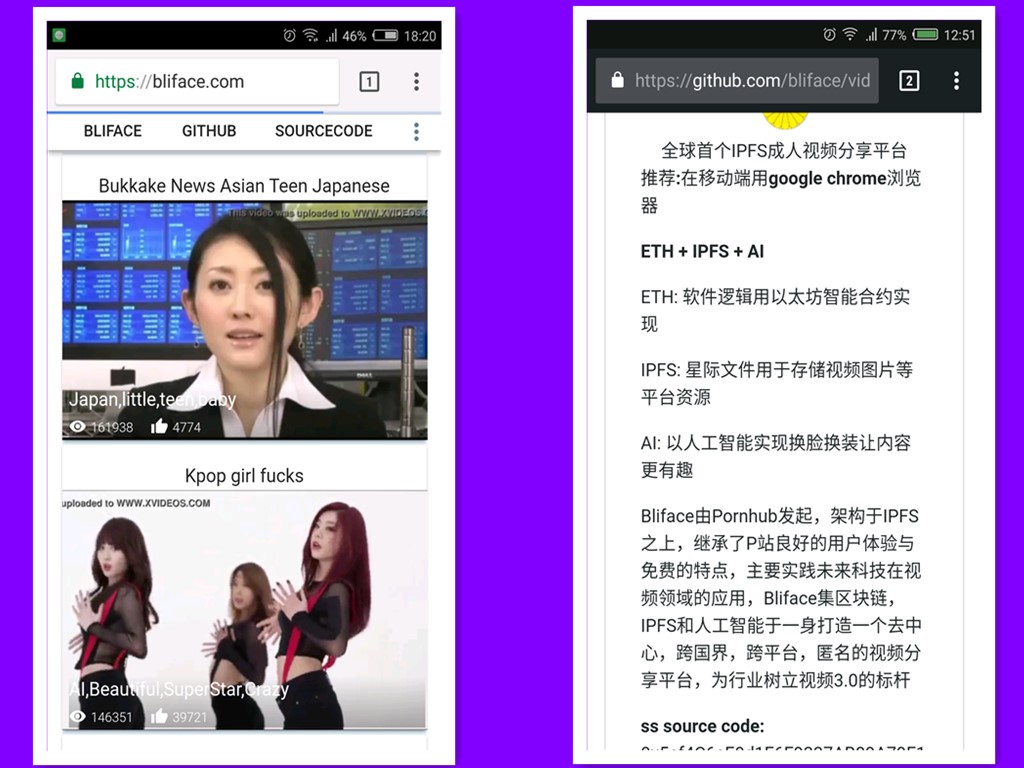
Task: Select the SOURCECODE tab
Action: point(323,131)
